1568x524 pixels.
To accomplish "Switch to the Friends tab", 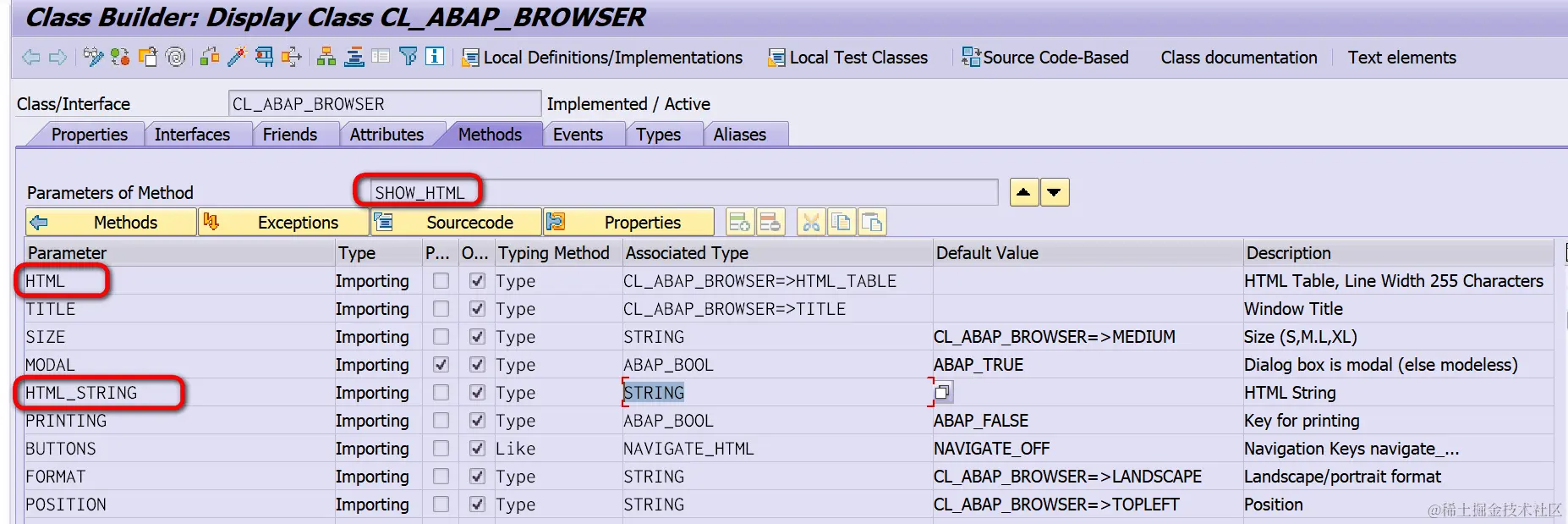I will pyautogui.click(x=290, y=134).
